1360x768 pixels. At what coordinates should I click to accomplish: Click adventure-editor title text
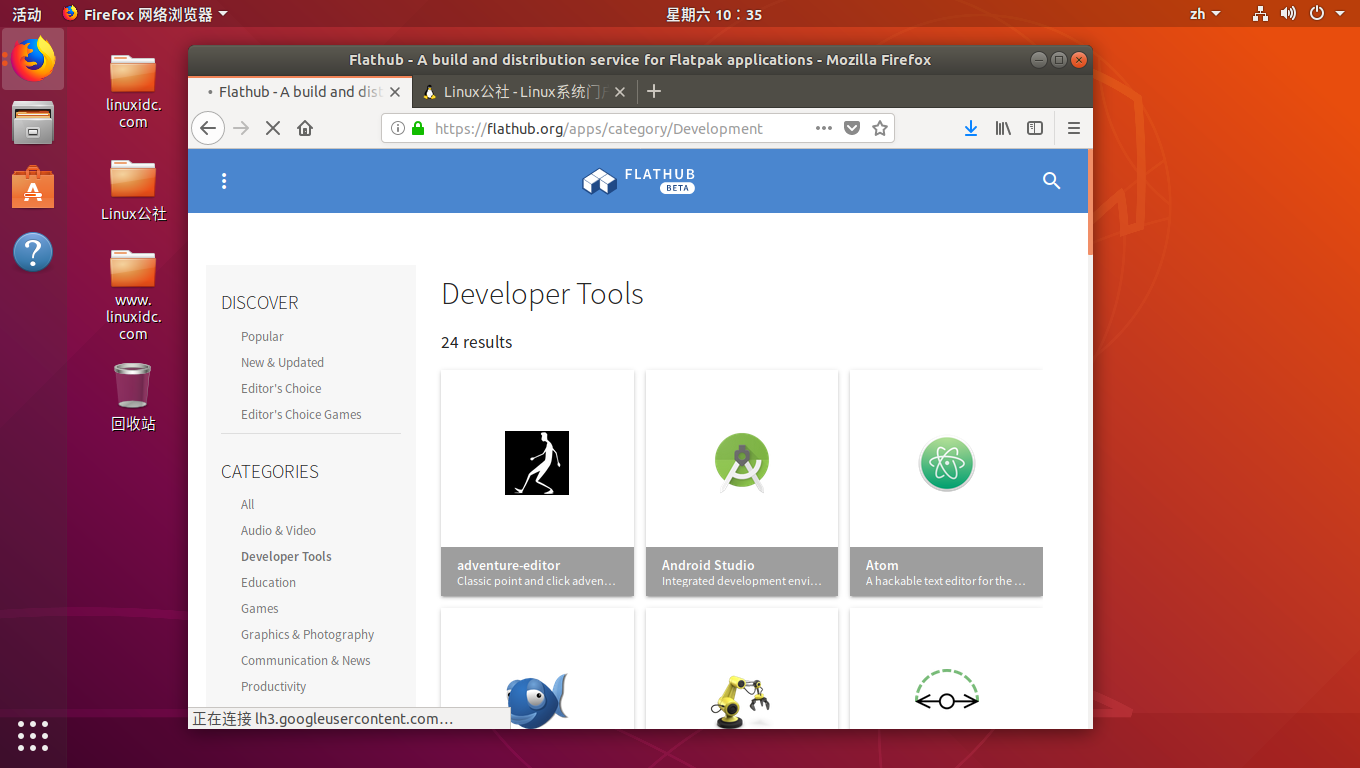[x=509, y=565]
